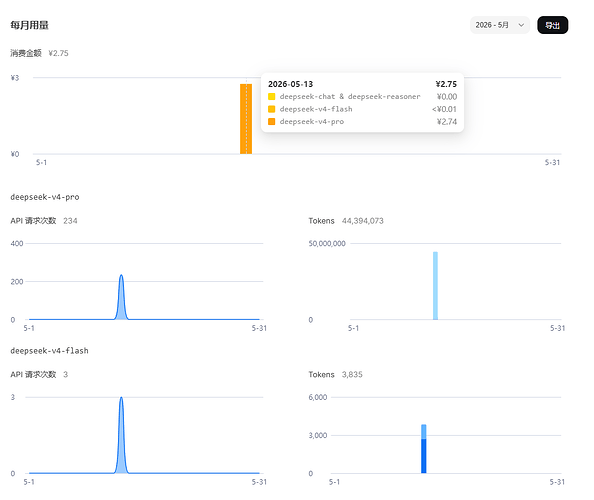Click the deepseek-v4-flash legend color swatch
Screen dimensions: 594x500
point(272,109)
